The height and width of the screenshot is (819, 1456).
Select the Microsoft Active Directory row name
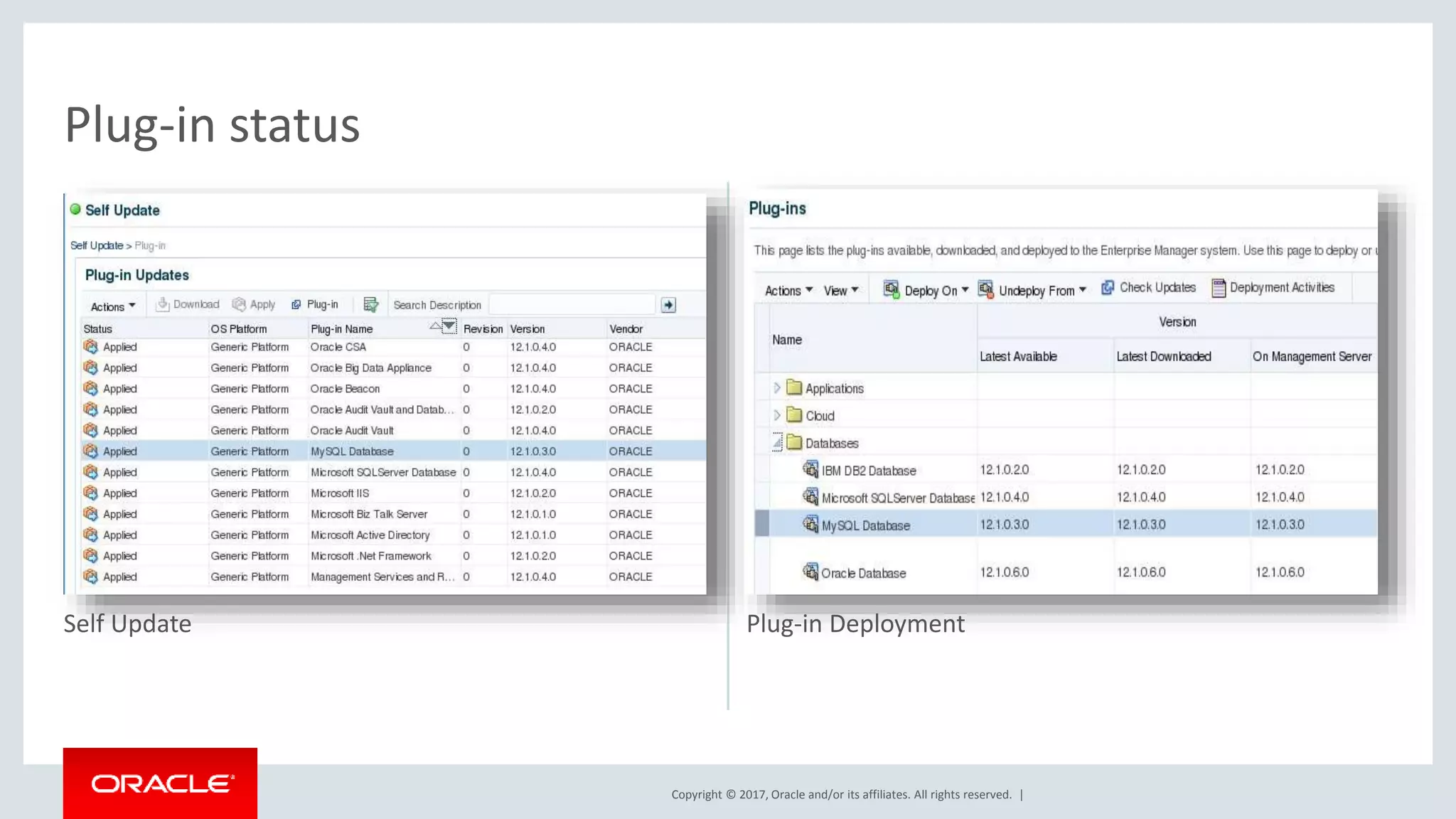point(370,535)
